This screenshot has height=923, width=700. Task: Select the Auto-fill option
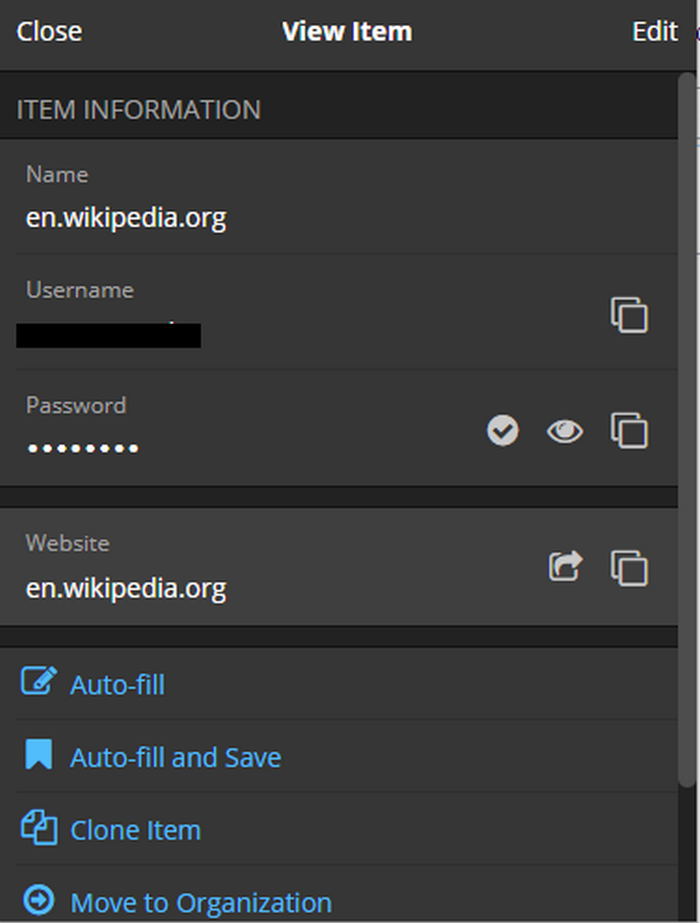tap(117, 685)
